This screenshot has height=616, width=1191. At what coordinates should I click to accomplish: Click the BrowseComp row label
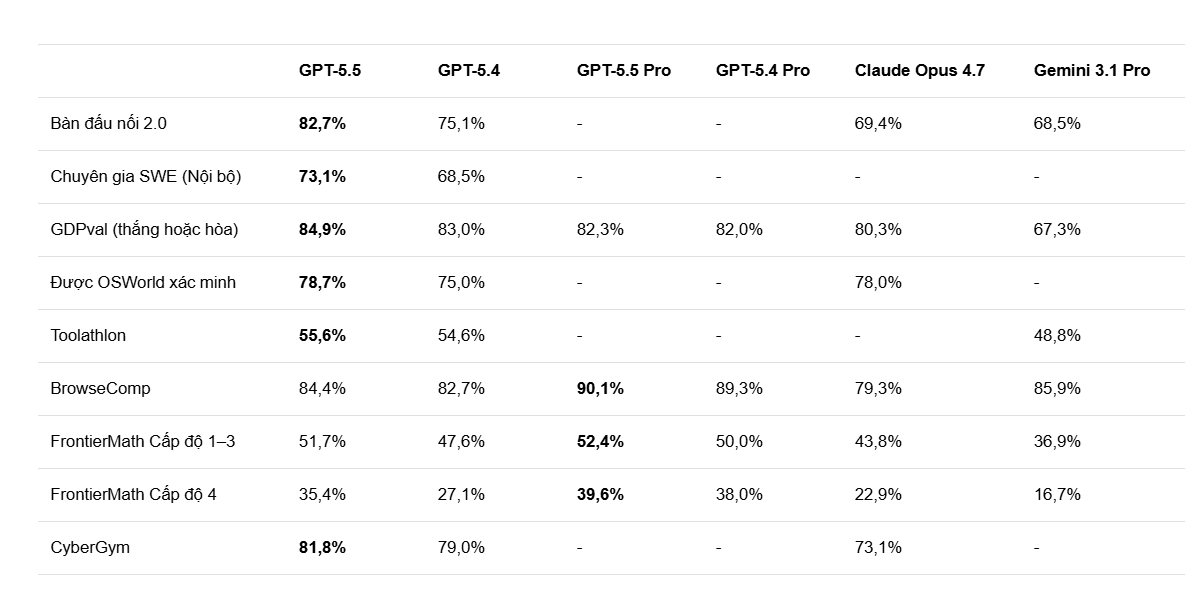click(x=100, y=388)
